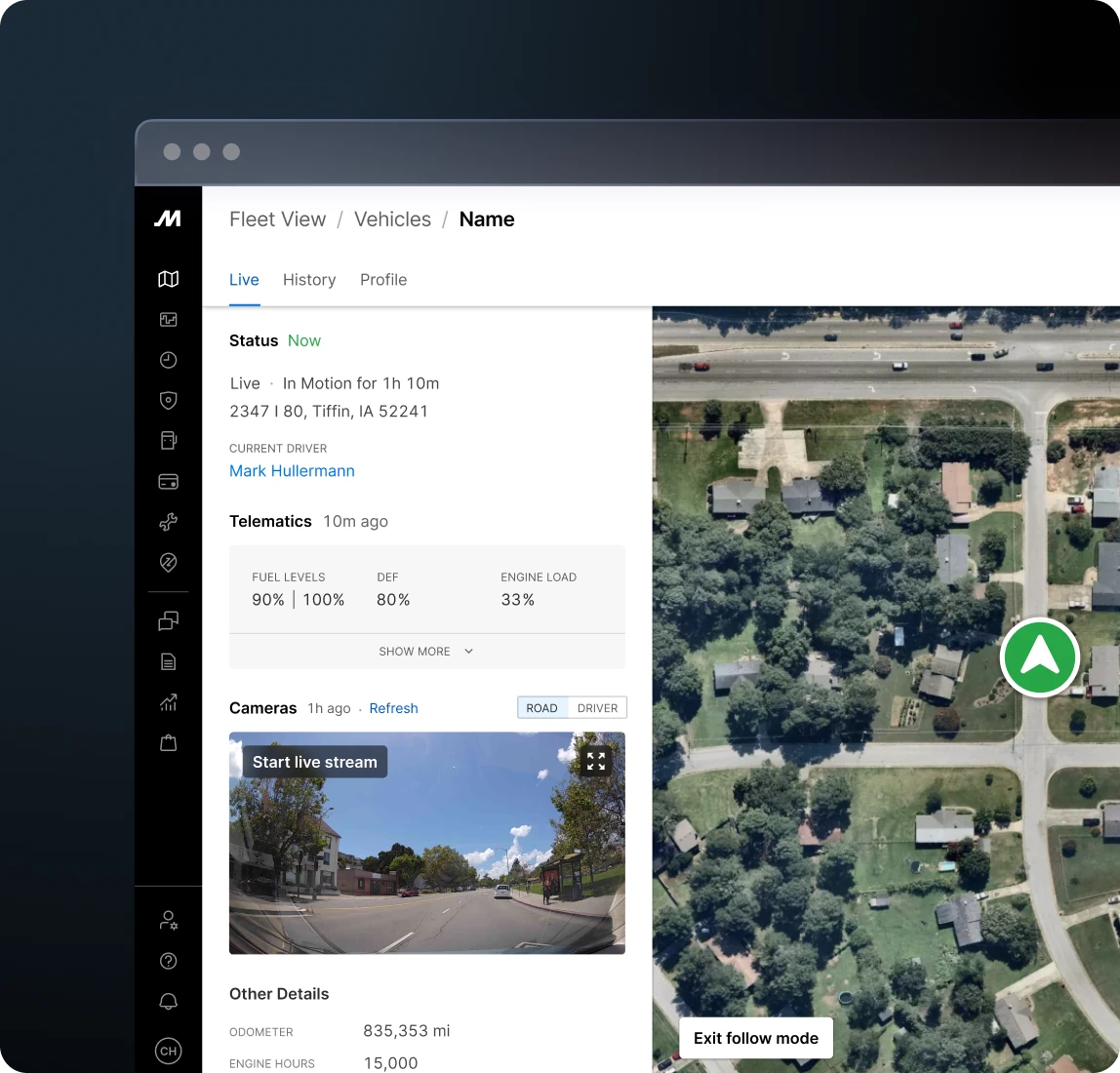Click the Maintenance wrench icon

pos(168,522)
